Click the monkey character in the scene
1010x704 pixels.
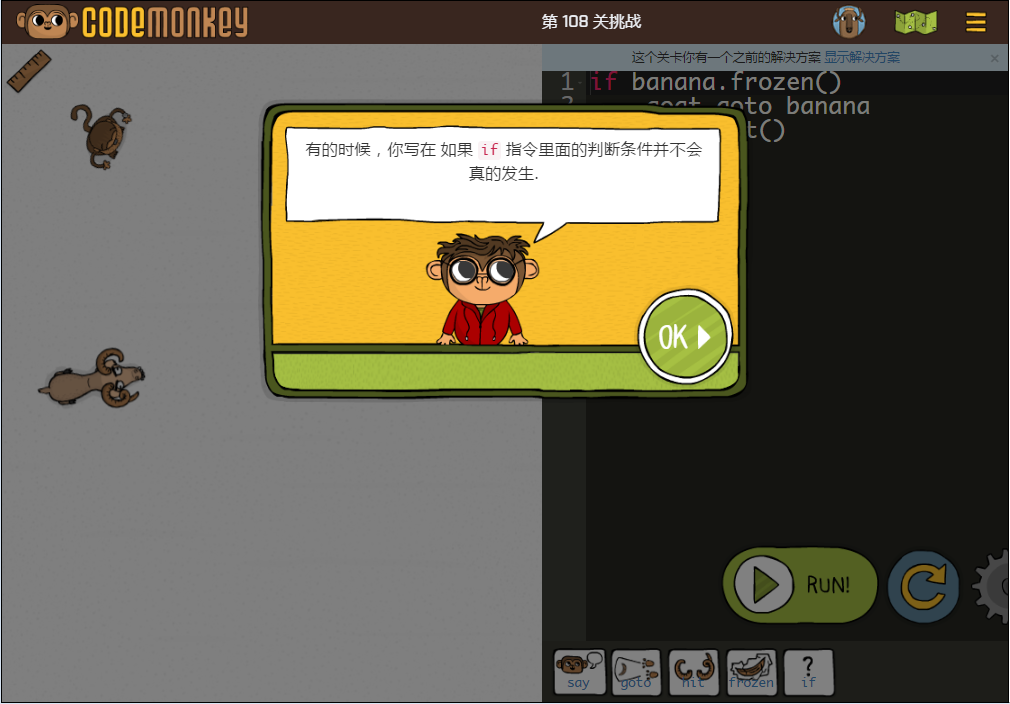tap(101, 136)
